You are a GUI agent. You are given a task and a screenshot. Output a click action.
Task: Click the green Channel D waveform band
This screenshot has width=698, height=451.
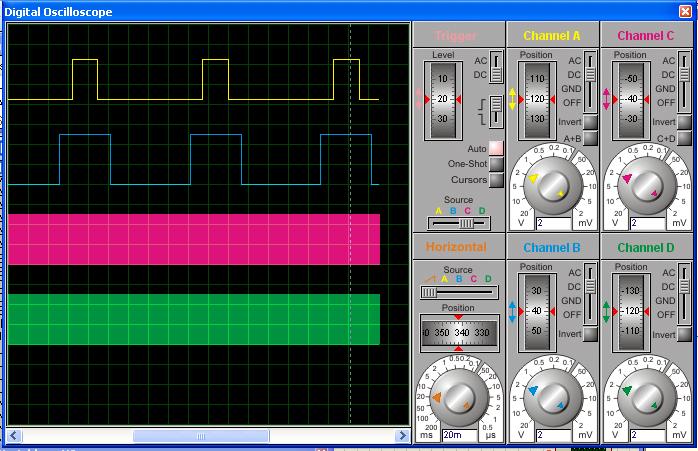pyautogui.click(x=194, y=319)
